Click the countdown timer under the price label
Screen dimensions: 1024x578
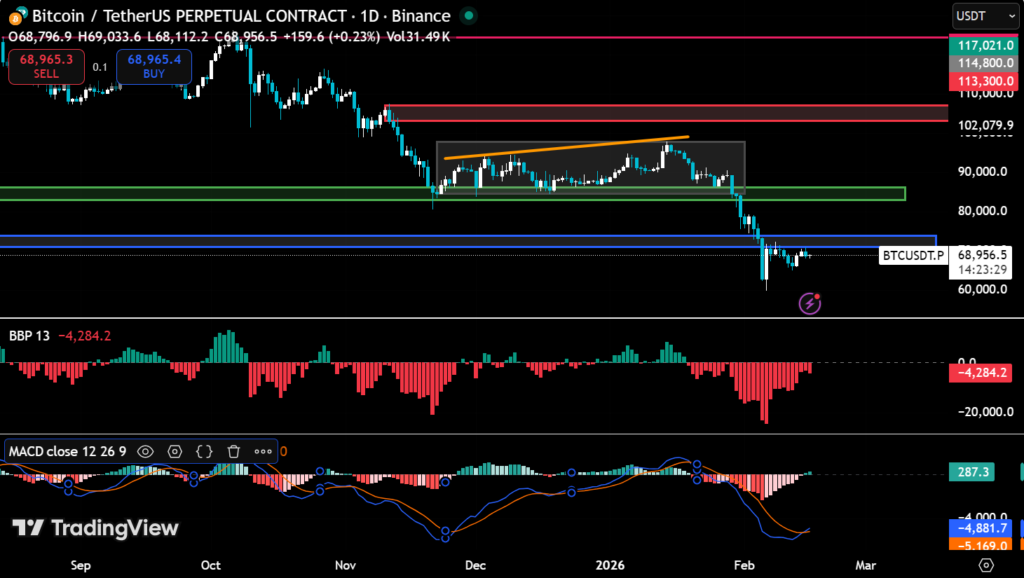click(x=985, y=267)
